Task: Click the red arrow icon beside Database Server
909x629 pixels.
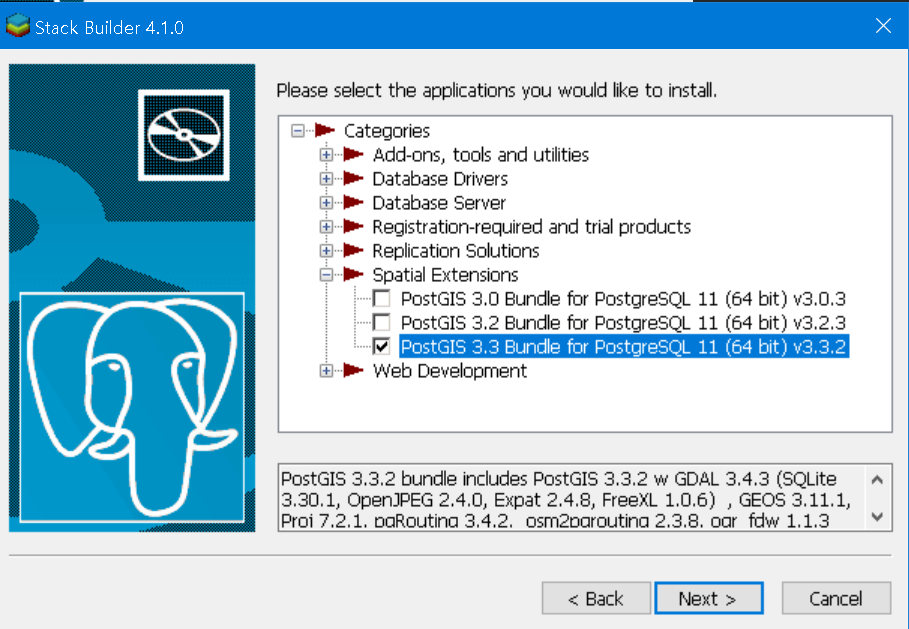Action: (354, 202)
